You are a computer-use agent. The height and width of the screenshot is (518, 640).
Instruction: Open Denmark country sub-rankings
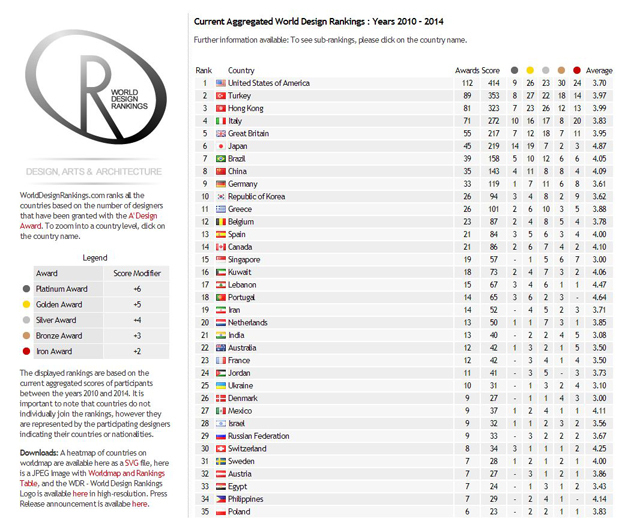(243, 398)
